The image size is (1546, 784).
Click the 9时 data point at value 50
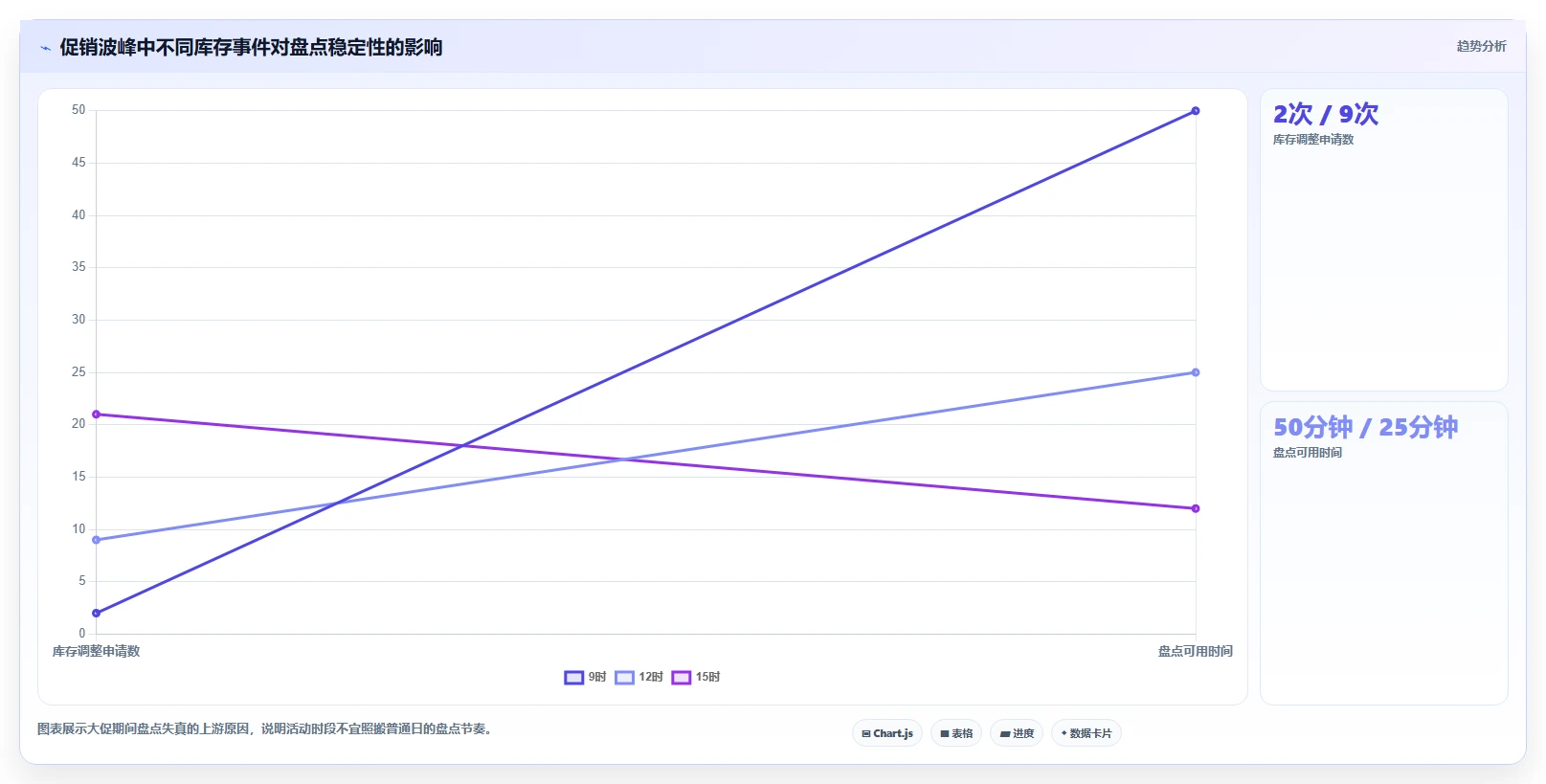[1196, 111]
